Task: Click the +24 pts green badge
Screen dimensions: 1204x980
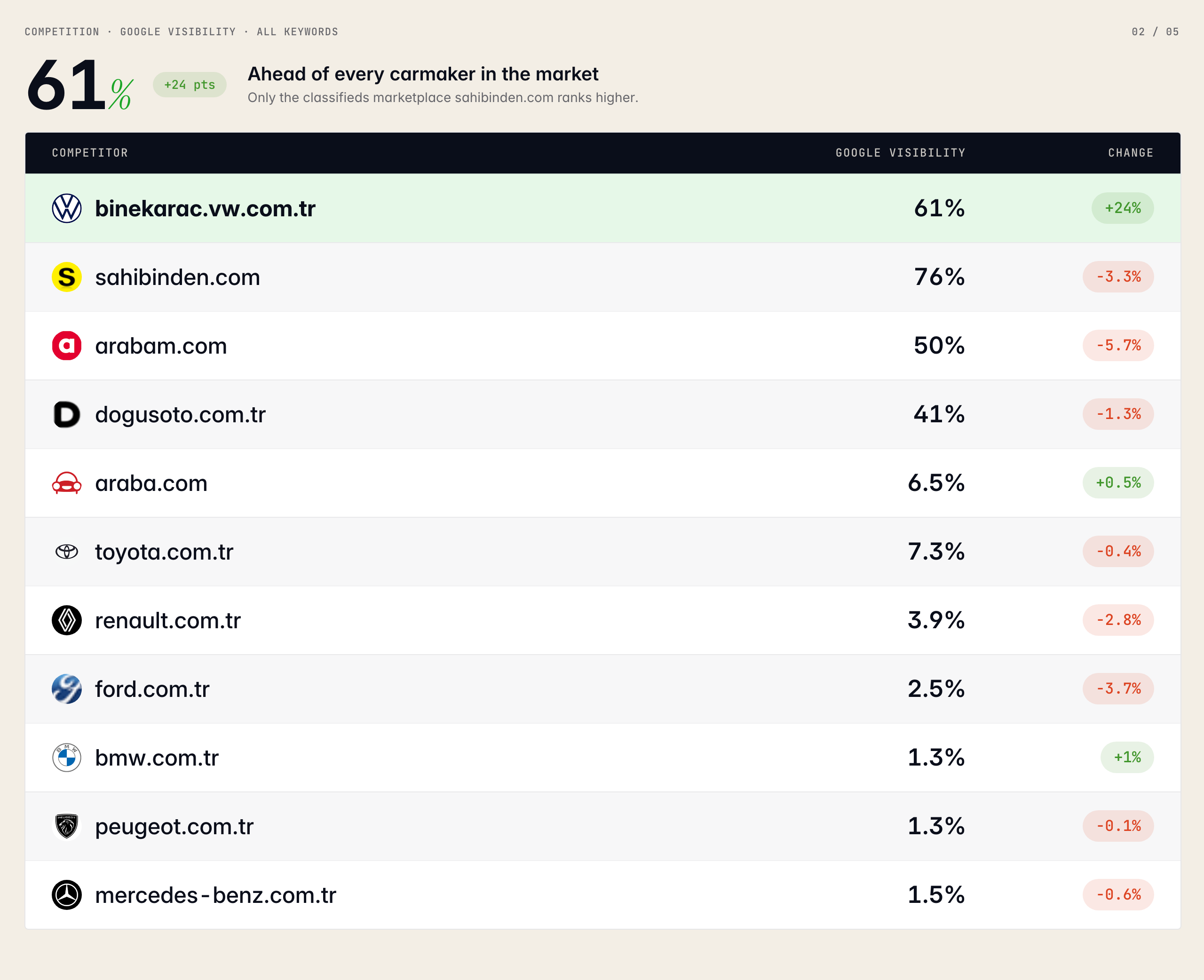Action: click(x=190, y=85)
